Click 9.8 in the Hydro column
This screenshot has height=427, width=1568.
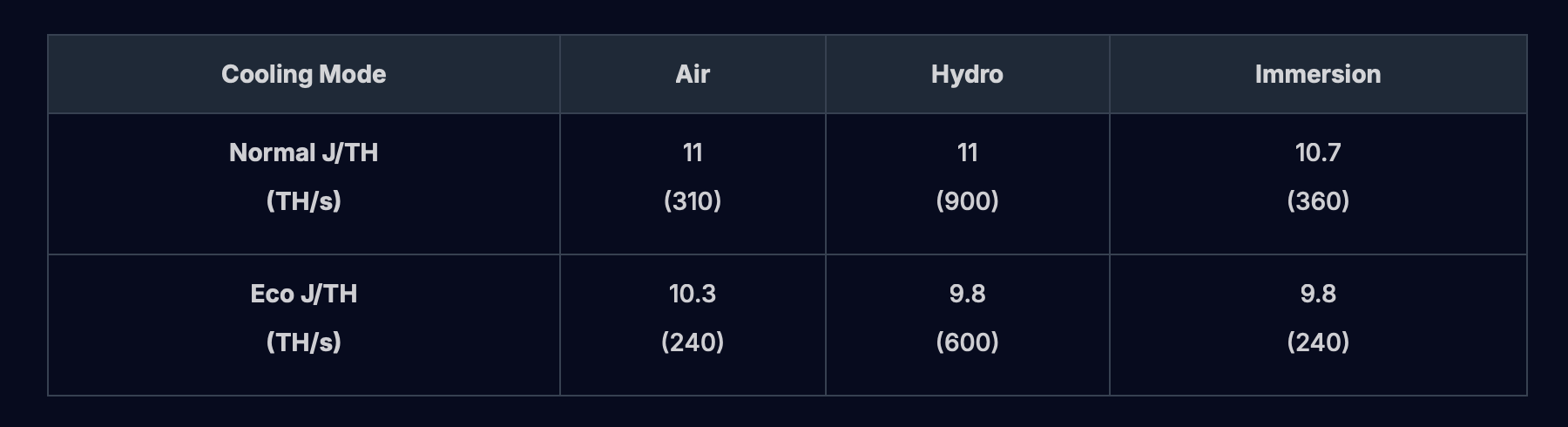pyautogui.click(x=967, y=294)
